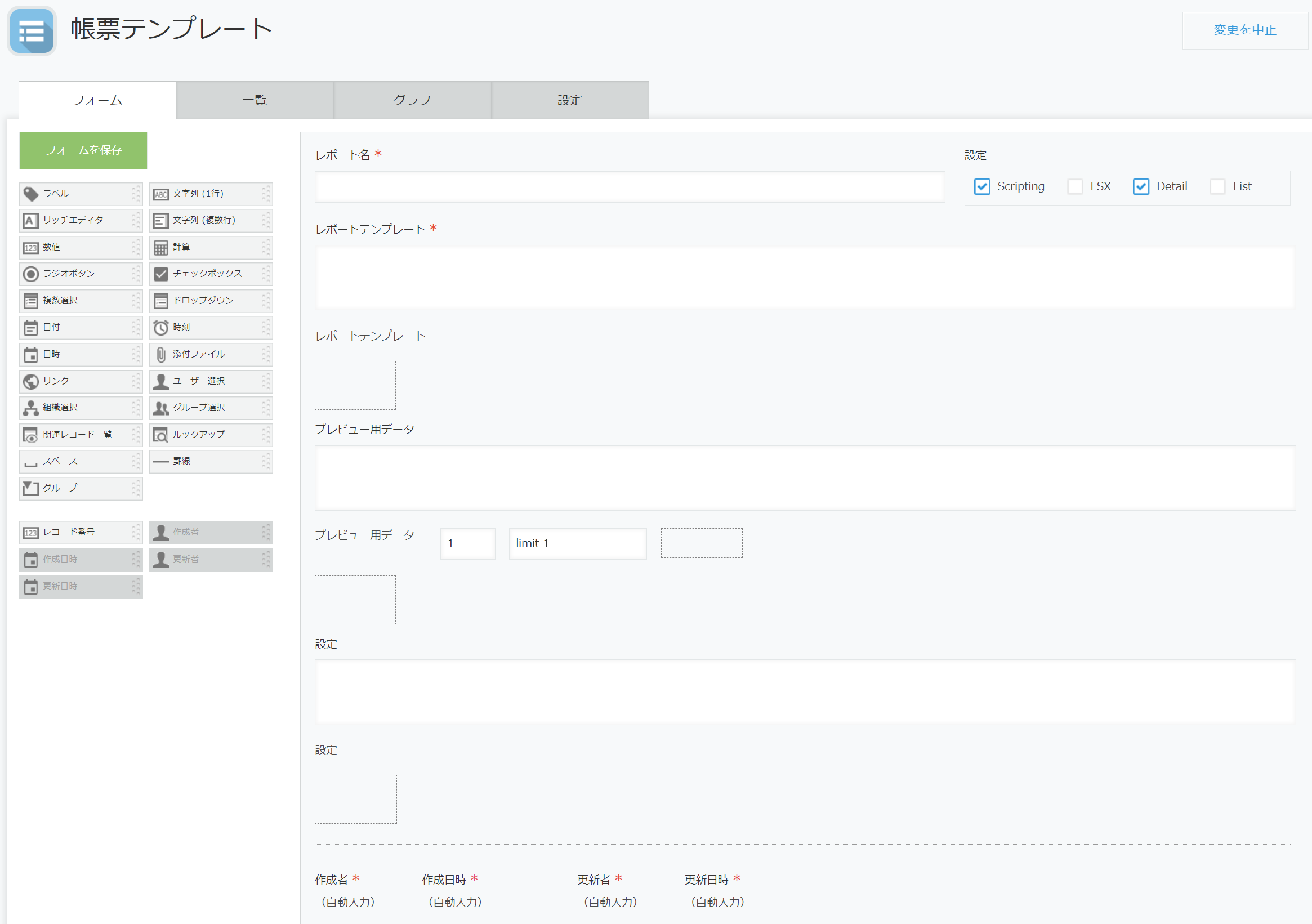
Task: Enable the LSX checkbox
Action: (x=1075, y=187)
